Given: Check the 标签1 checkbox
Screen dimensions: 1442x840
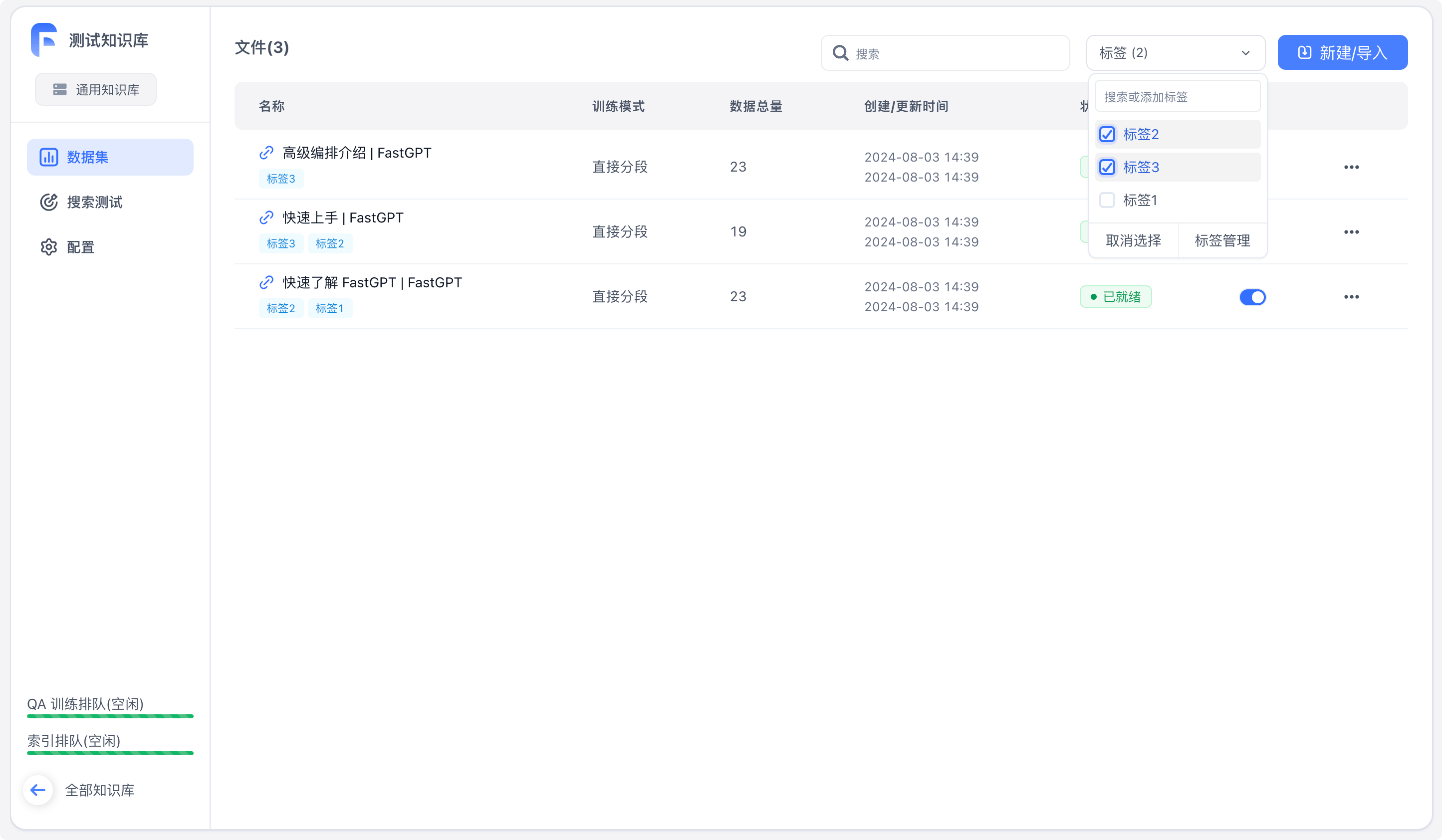Looking at the screenshot, I should [x=1107, y=200].
